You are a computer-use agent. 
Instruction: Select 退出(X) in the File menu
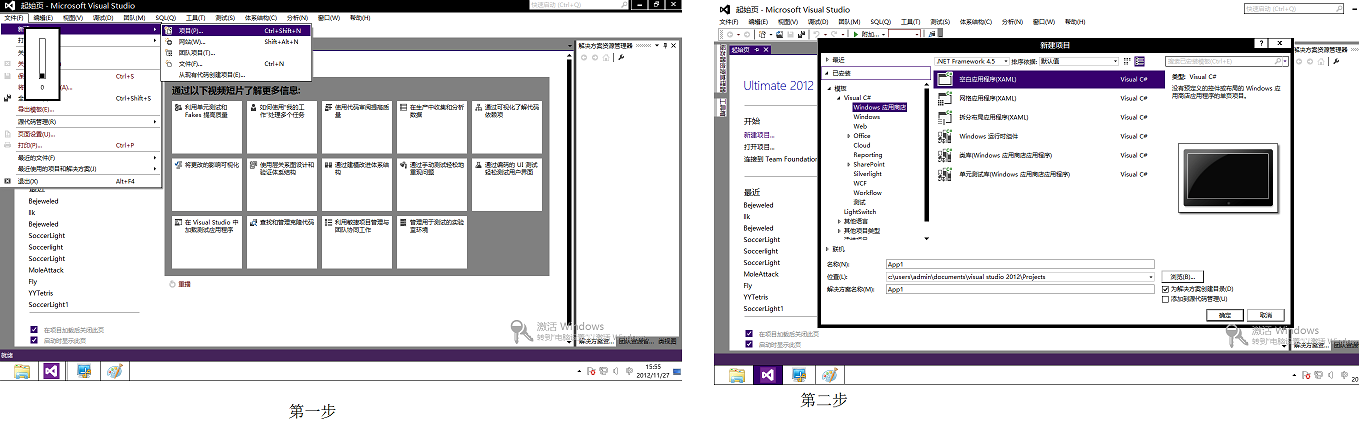80,181
